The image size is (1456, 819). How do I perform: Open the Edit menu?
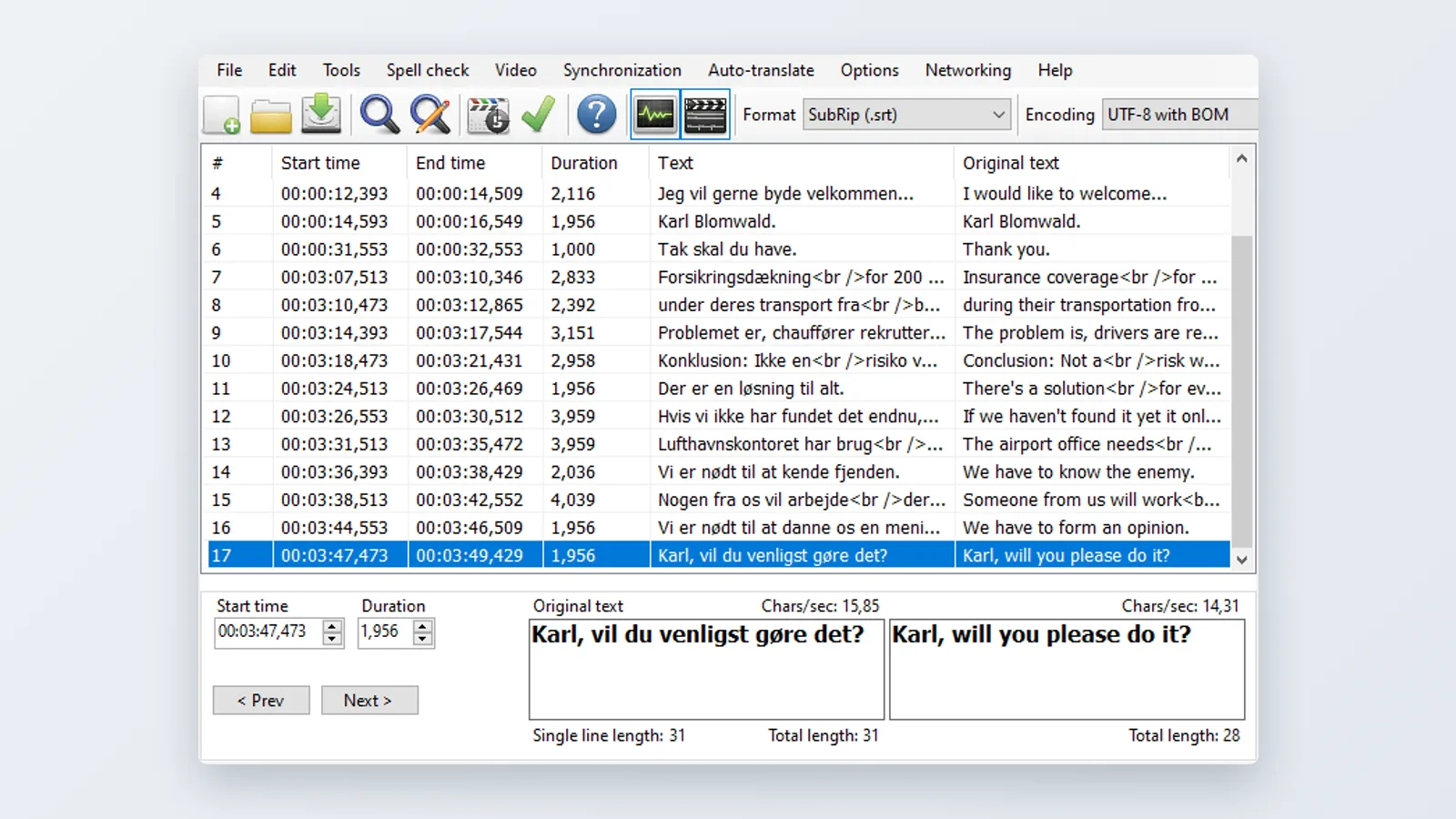(x=282, y=70)
